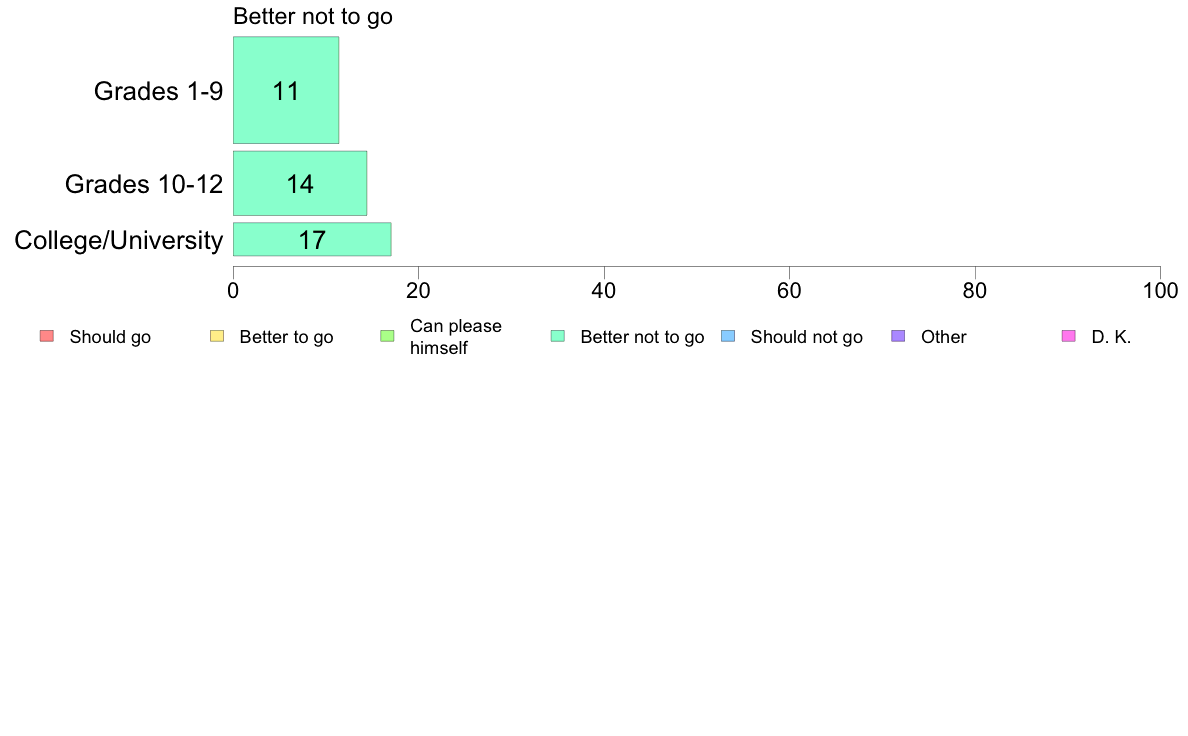Click the yellow Better to go swatch
This screenshot has height=736, width=1188.
coord(217,337)
